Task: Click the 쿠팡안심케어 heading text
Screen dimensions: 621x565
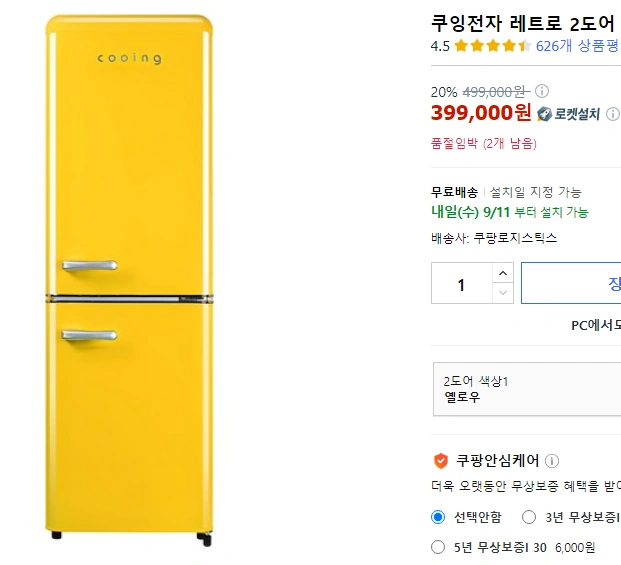Action: click(497, 461)
